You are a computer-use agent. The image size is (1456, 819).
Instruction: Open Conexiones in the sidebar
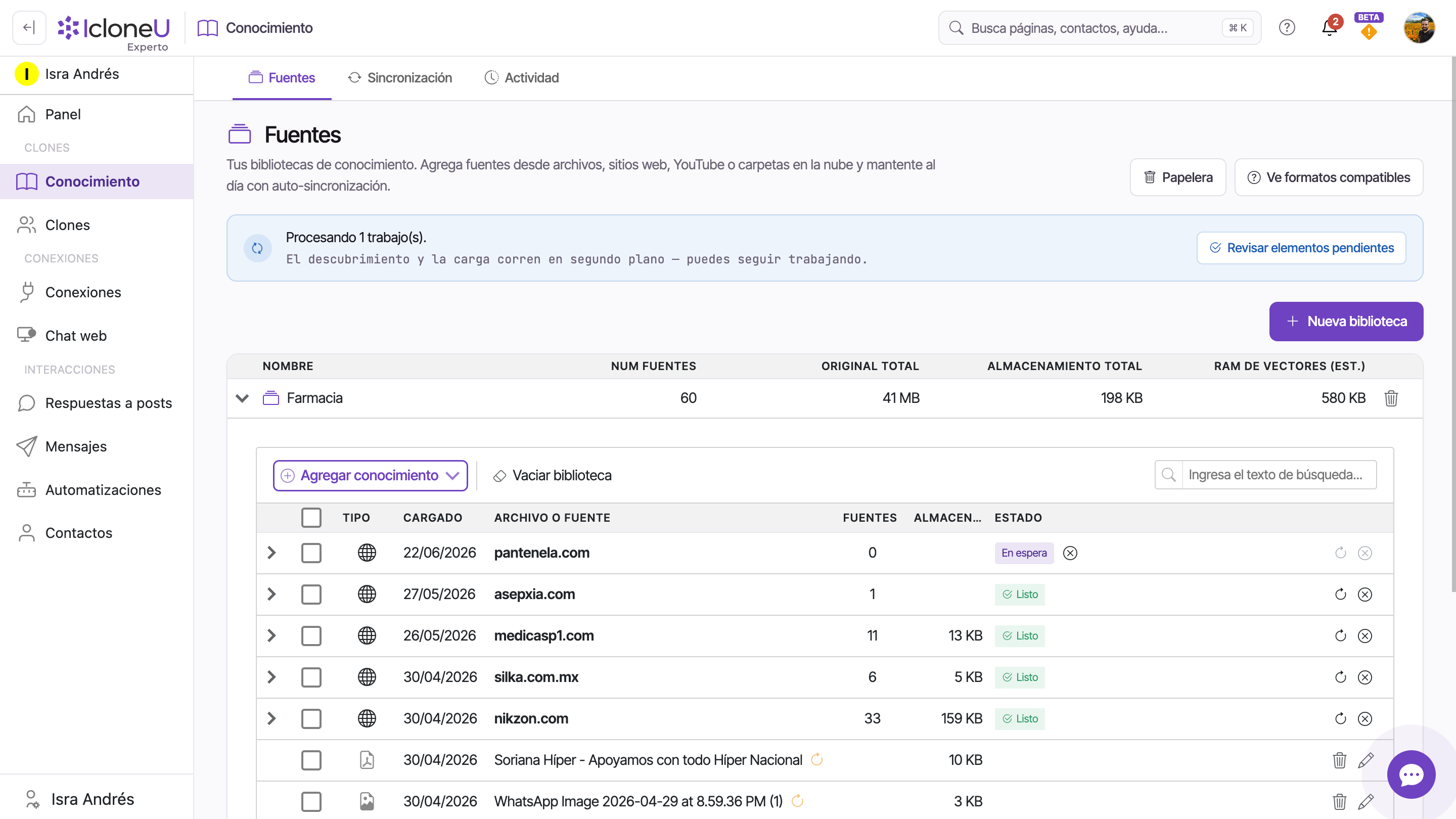pos(97,292)
